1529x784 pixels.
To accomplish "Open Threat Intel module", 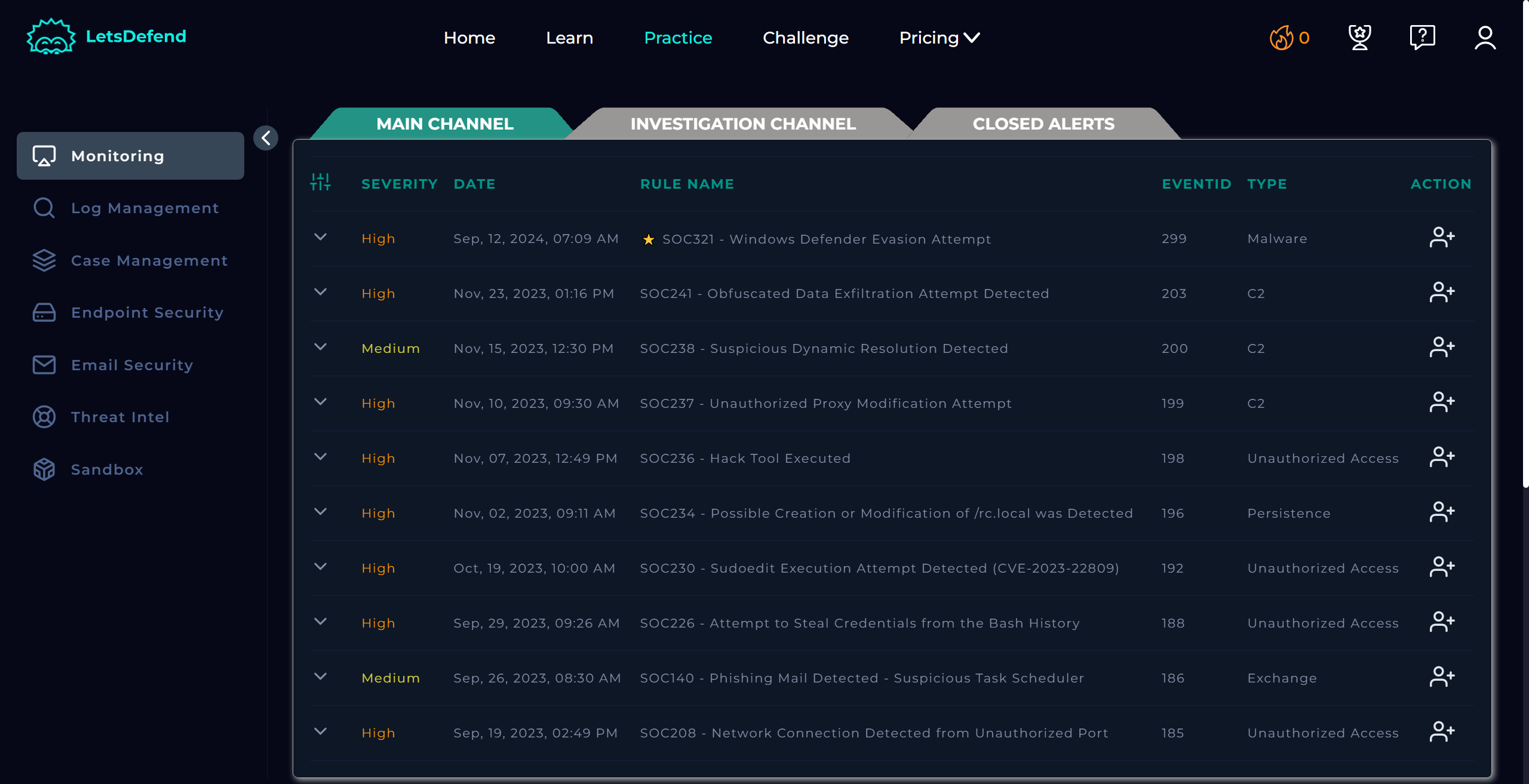I will (121, 416).
